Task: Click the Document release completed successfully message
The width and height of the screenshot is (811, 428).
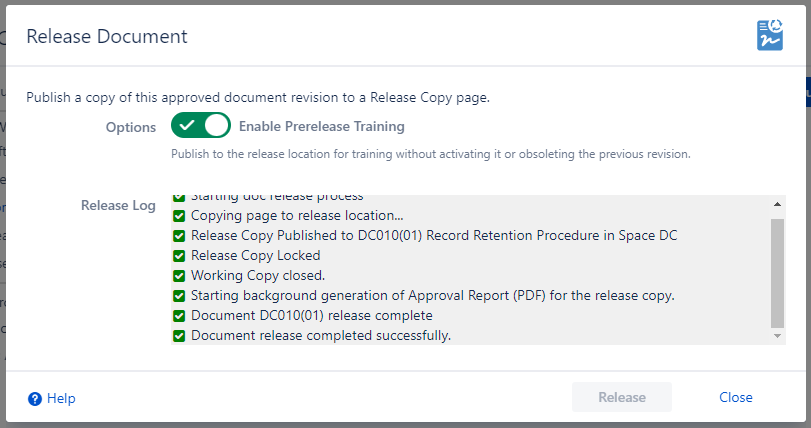Action: tap(321, 335)
